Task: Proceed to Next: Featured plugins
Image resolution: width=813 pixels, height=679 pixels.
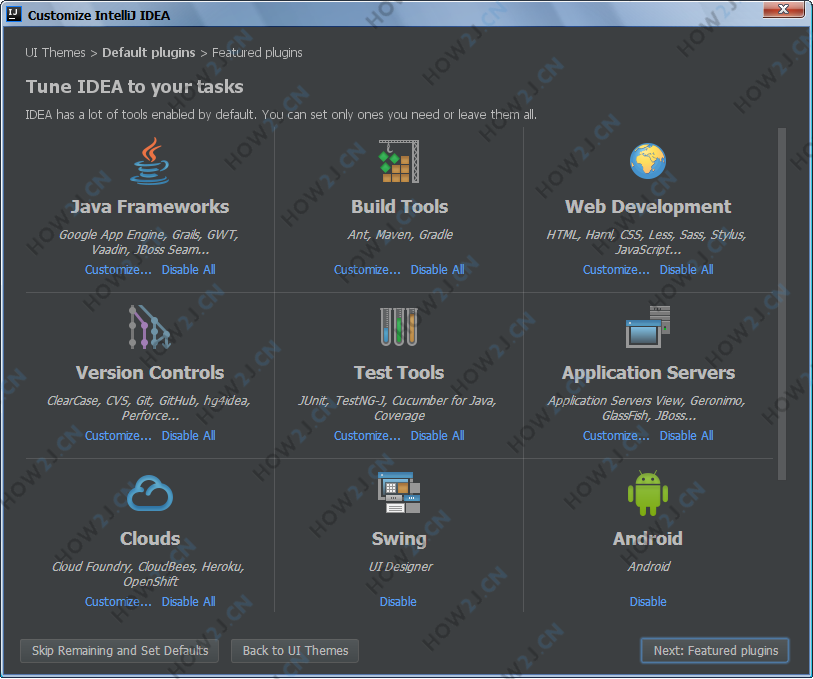Action: pyautogui.click(x=715, y=650)
